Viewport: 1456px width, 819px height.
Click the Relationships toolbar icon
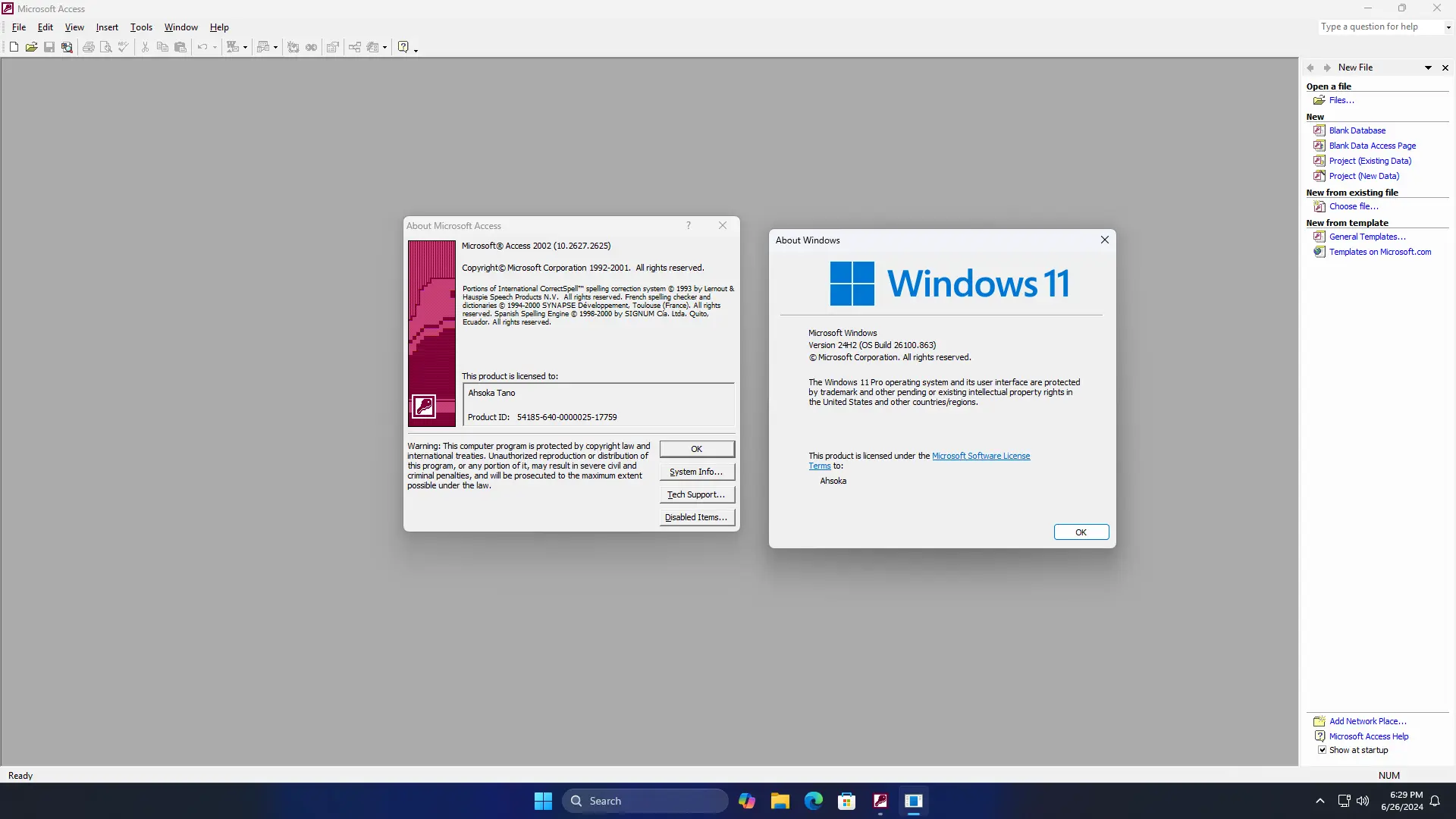tap(355, 47)
